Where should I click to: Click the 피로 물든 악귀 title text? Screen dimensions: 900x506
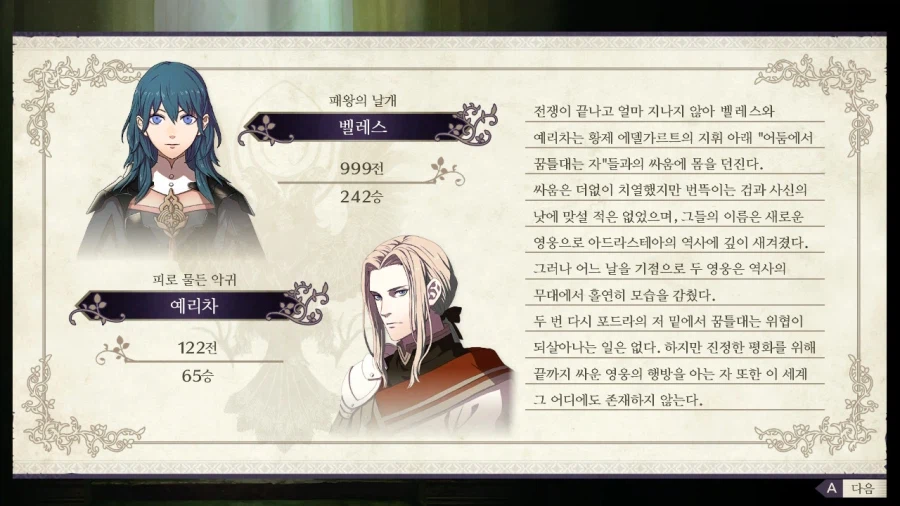pyautogui.click(x=194, y=280)
